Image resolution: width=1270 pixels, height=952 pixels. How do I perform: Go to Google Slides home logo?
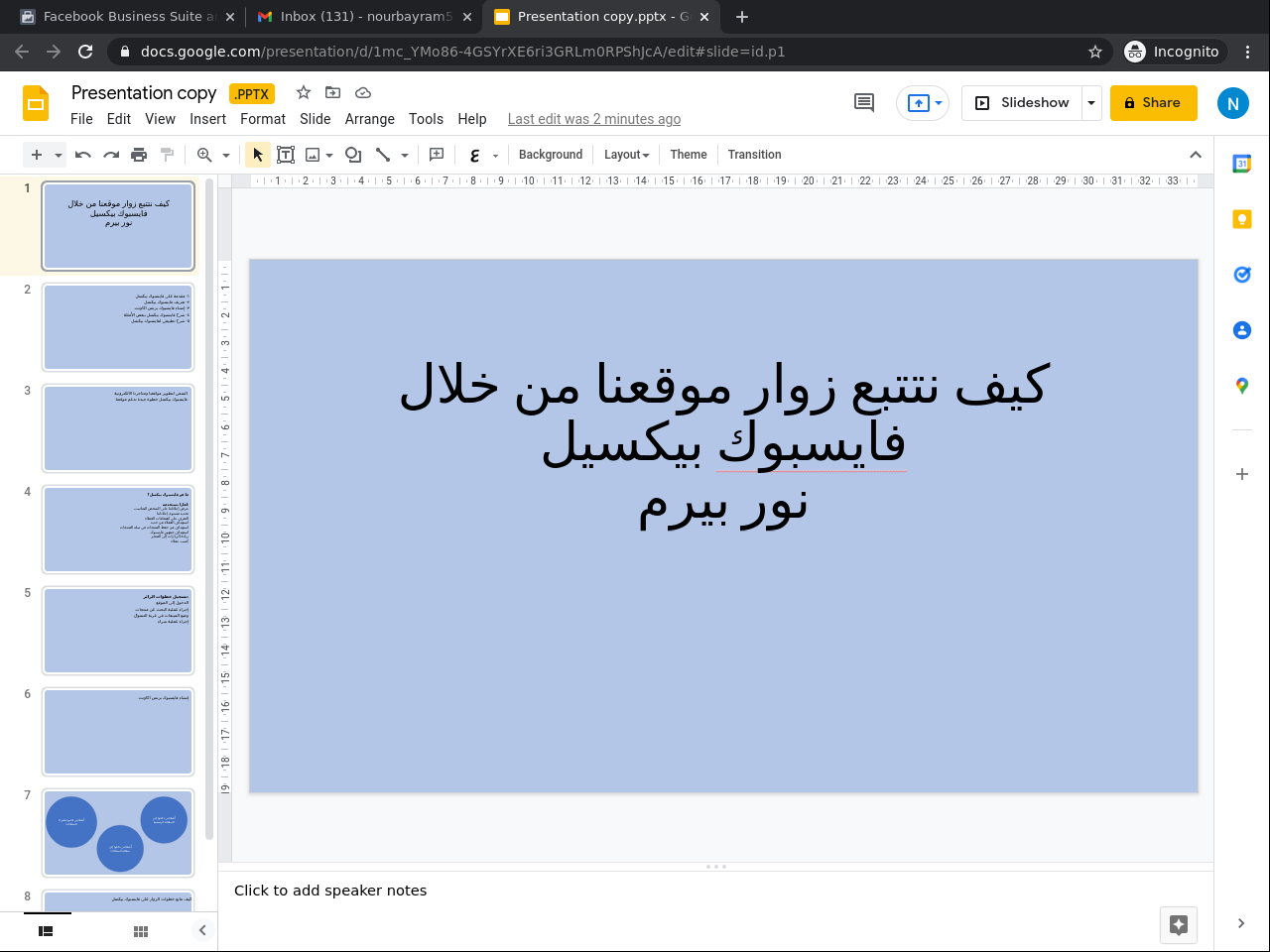36,103
